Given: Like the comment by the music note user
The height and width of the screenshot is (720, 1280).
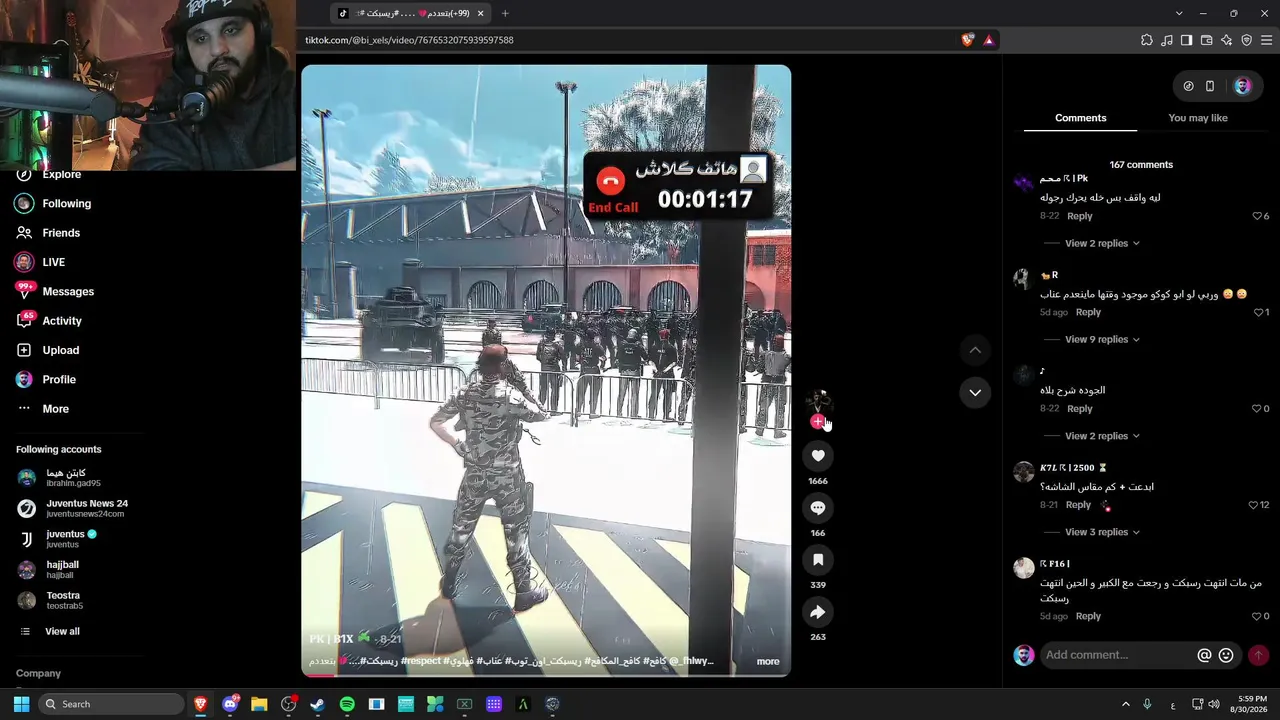Looking at the screenshot, I should tap(1257, 408).
